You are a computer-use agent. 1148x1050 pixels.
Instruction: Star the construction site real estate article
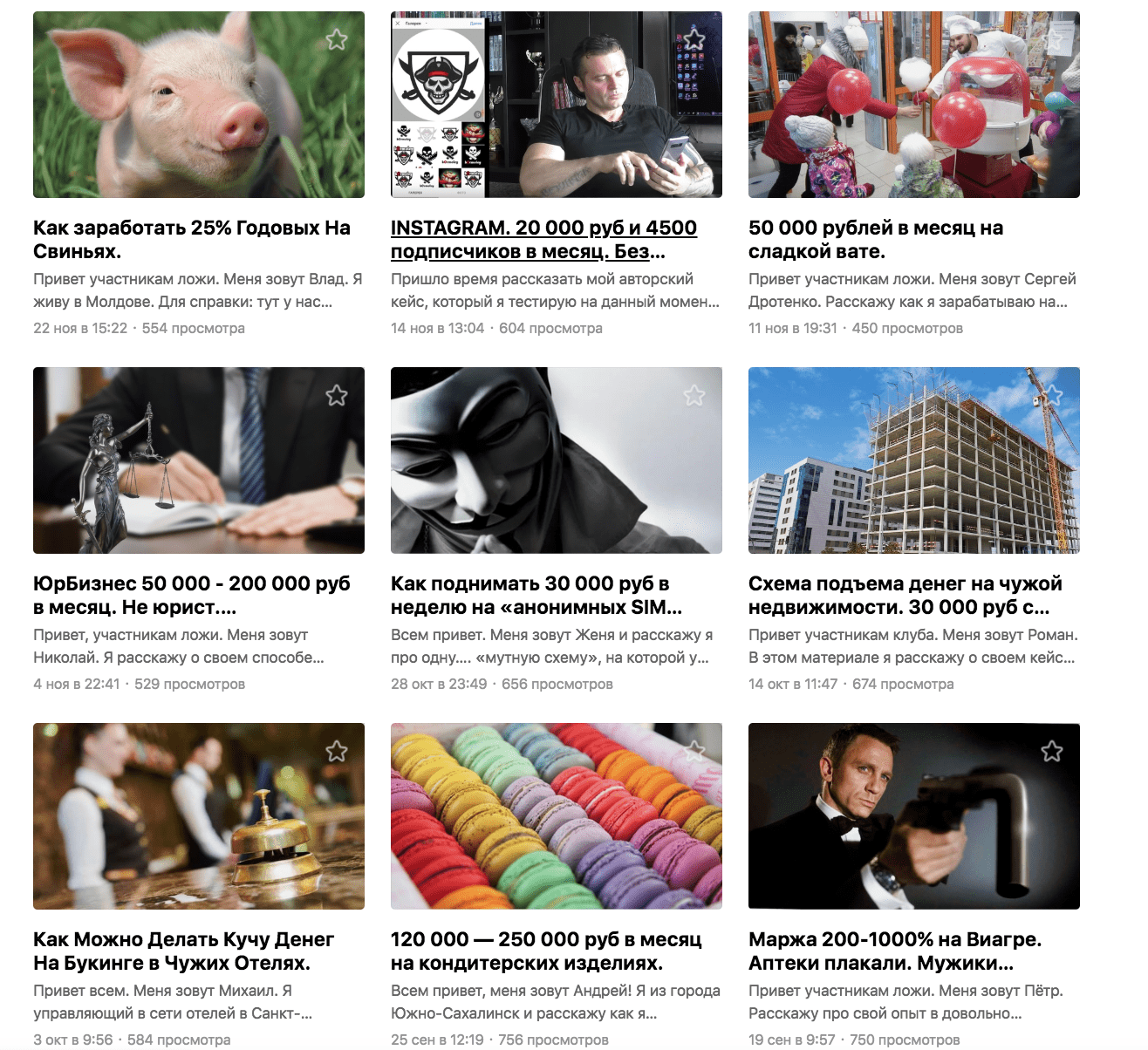[1052, 396]
